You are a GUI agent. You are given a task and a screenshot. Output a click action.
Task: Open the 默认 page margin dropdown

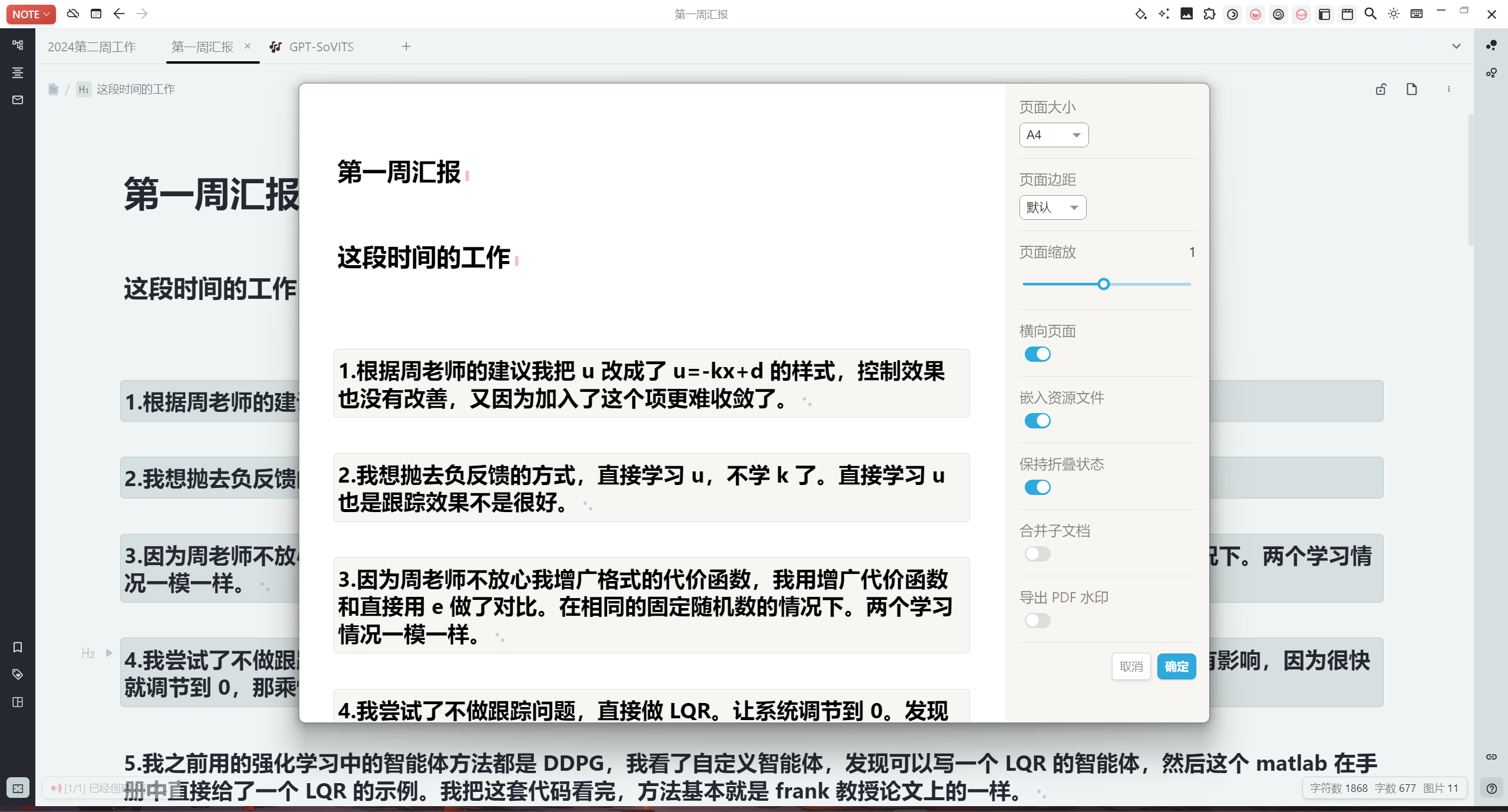pos(1052,207)
